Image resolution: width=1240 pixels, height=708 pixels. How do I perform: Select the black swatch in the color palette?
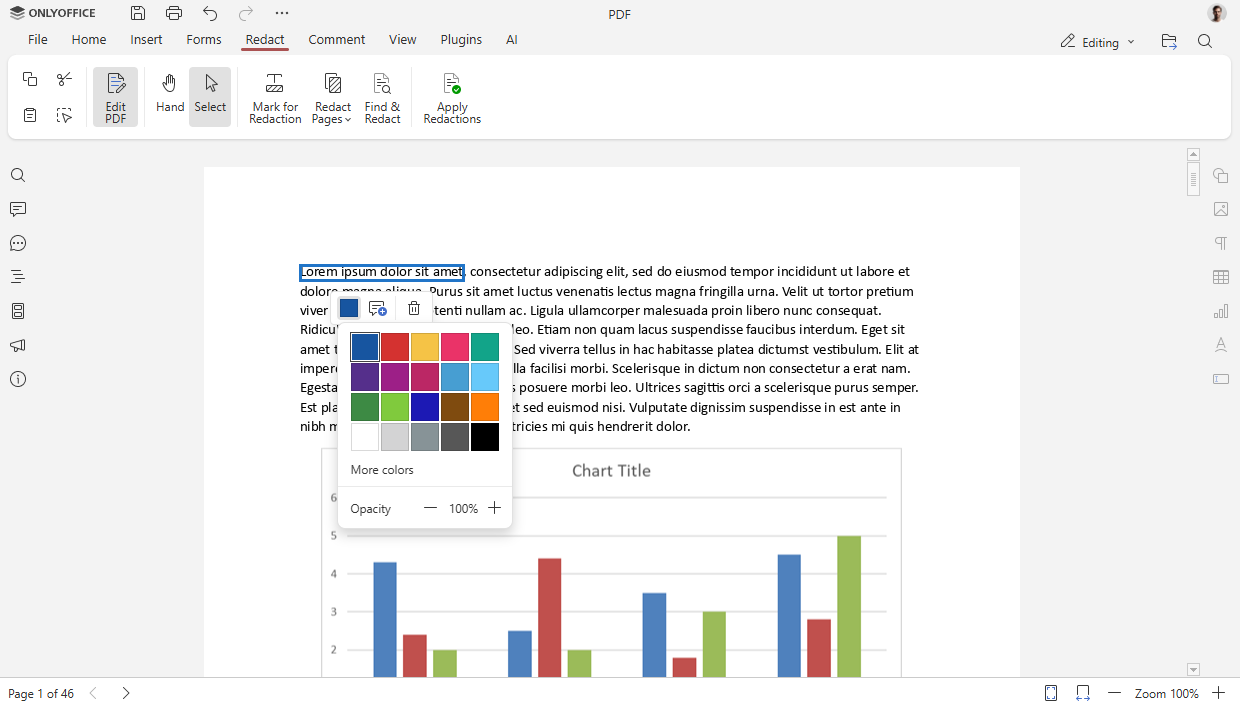click(485, 437)
